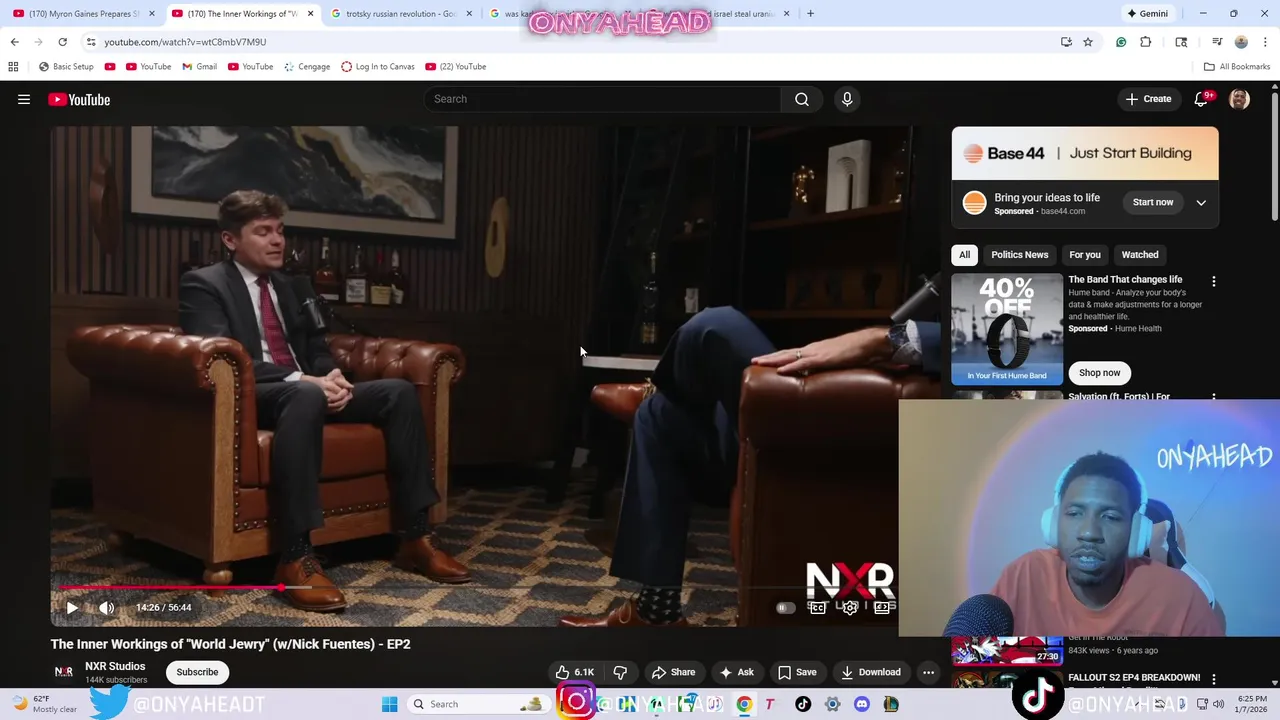This screenshot has height=720, width=1280.
Task: Save video to a playlist
Action: (798, 672)
